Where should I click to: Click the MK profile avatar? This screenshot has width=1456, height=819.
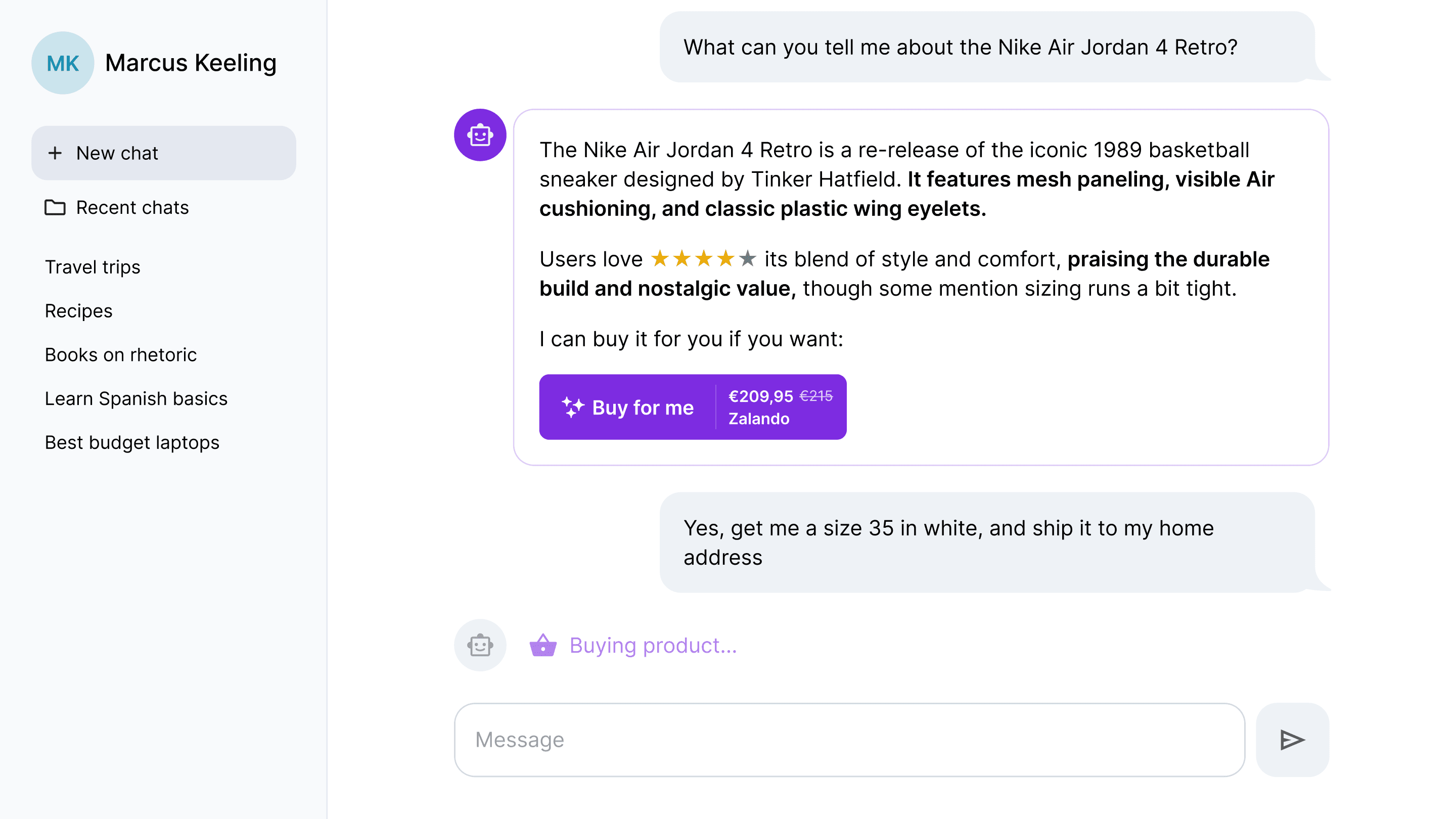pos(63,63)
